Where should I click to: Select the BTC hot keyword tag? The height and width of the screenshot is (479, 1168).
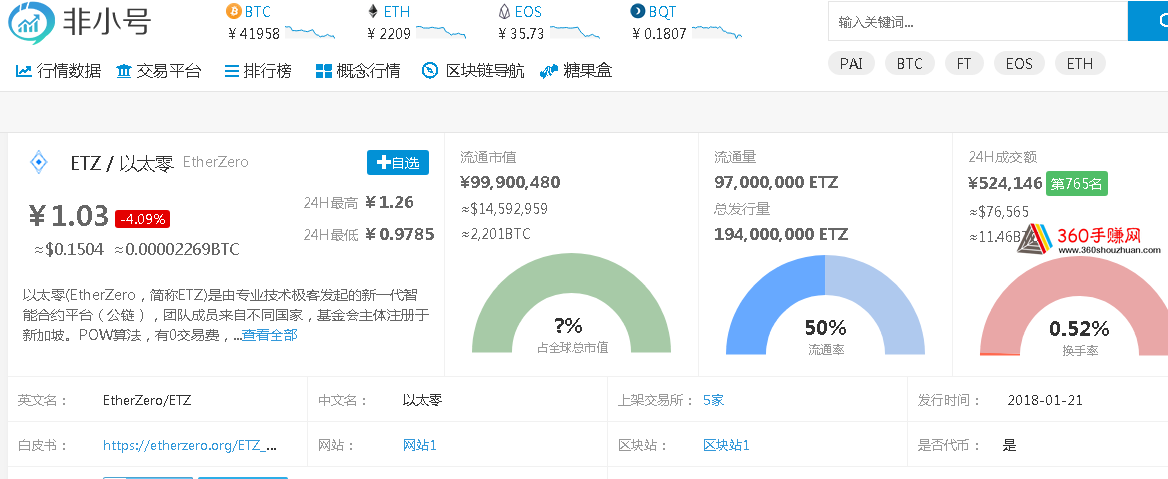(910, 63)
